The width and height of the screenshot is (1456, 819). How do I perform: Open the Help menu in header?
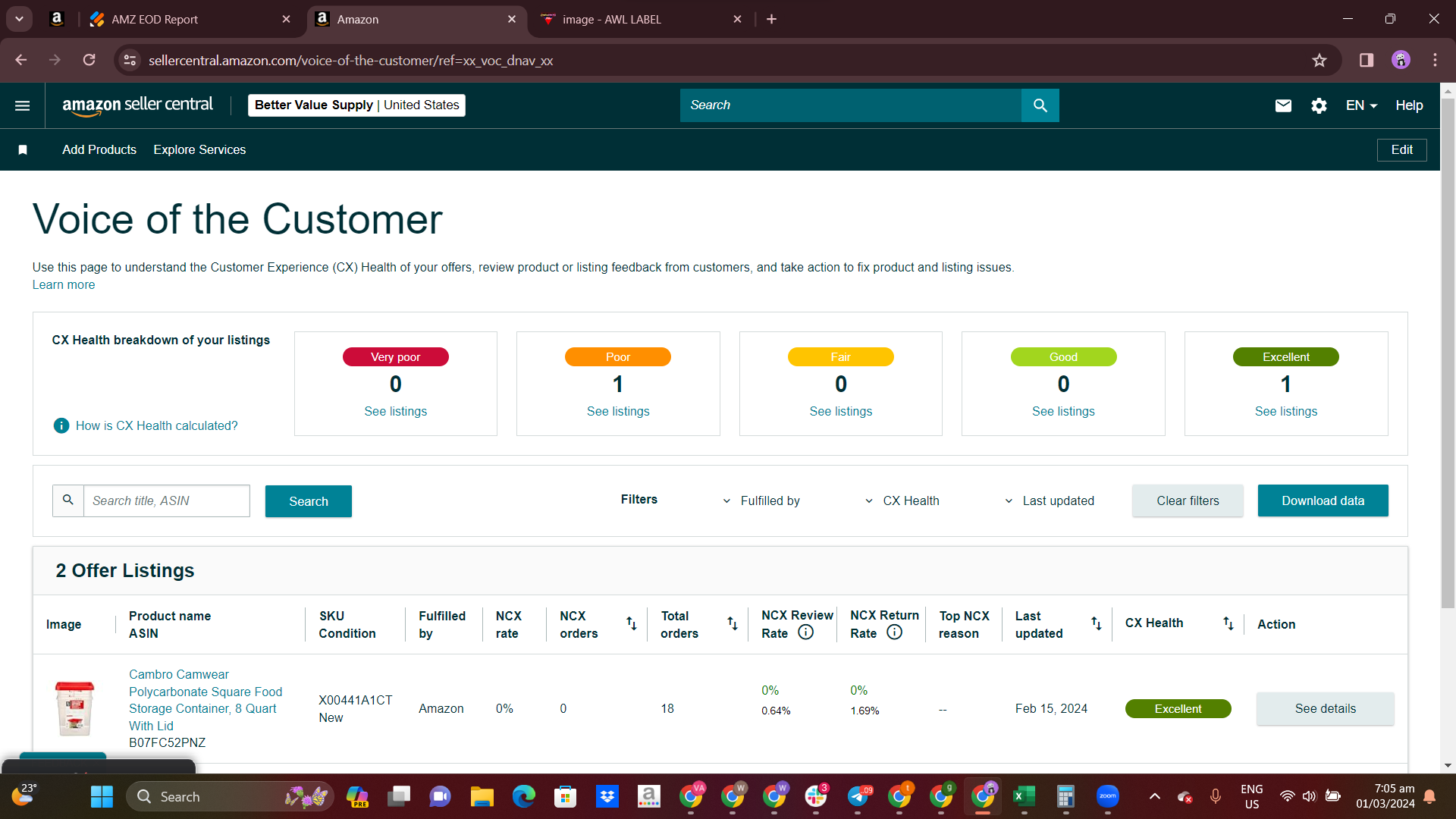pyautogui.click(x=1409, y=105)
